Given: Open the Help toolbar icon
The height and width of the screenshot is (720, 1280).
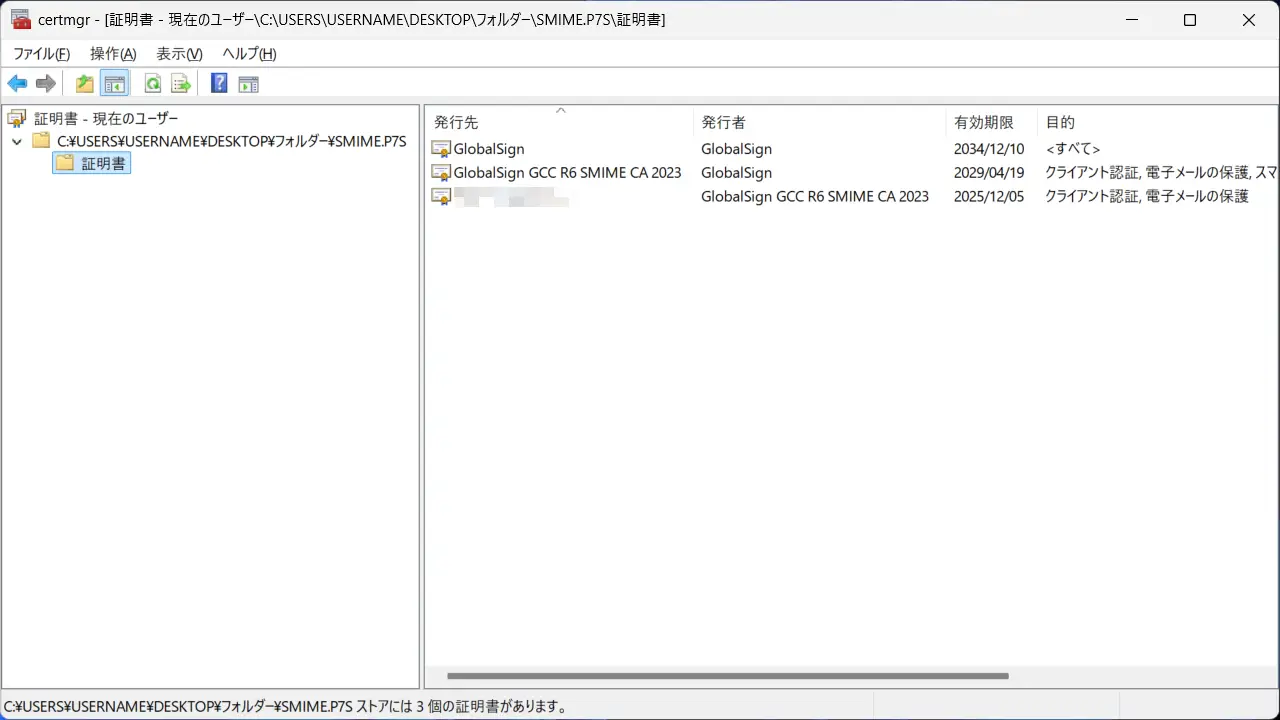Looking at the screenshot, I should pos(219,84).
